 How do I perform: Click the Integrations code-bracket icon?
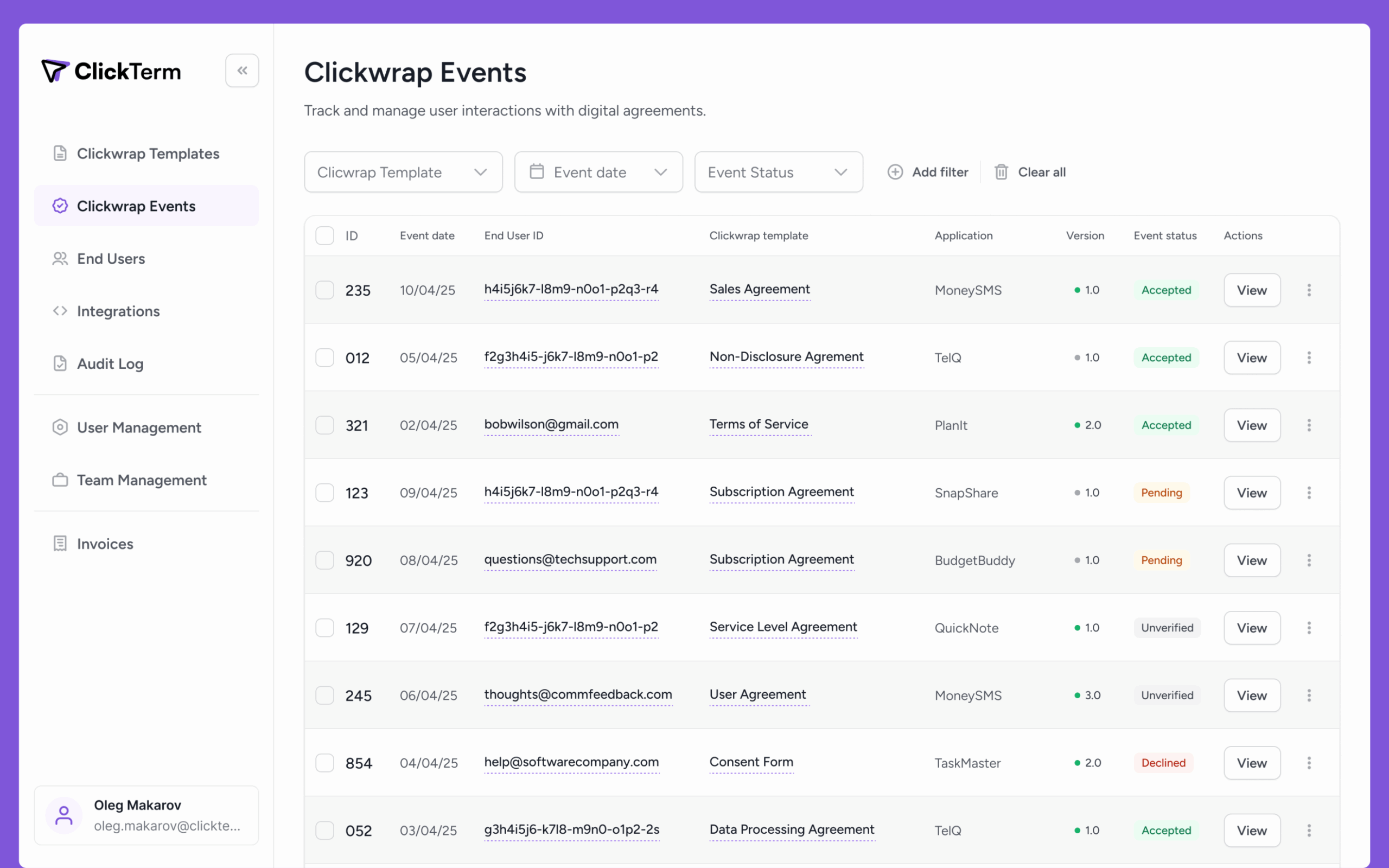(x=60, y=310)
